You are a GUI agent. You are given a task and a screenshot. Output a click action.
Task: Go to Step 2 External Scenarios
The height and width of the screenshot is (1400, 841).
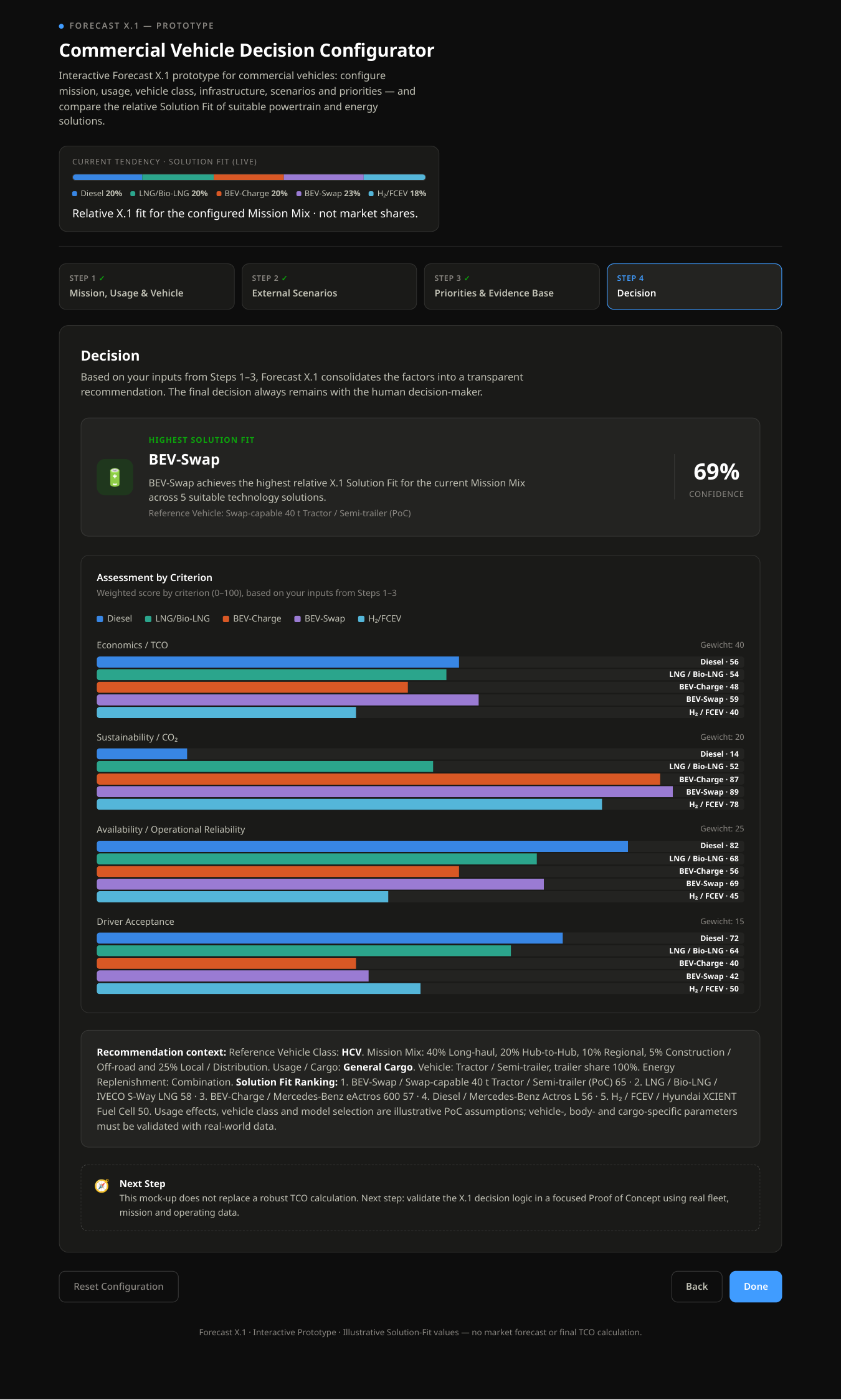click(x=329, y=286)
